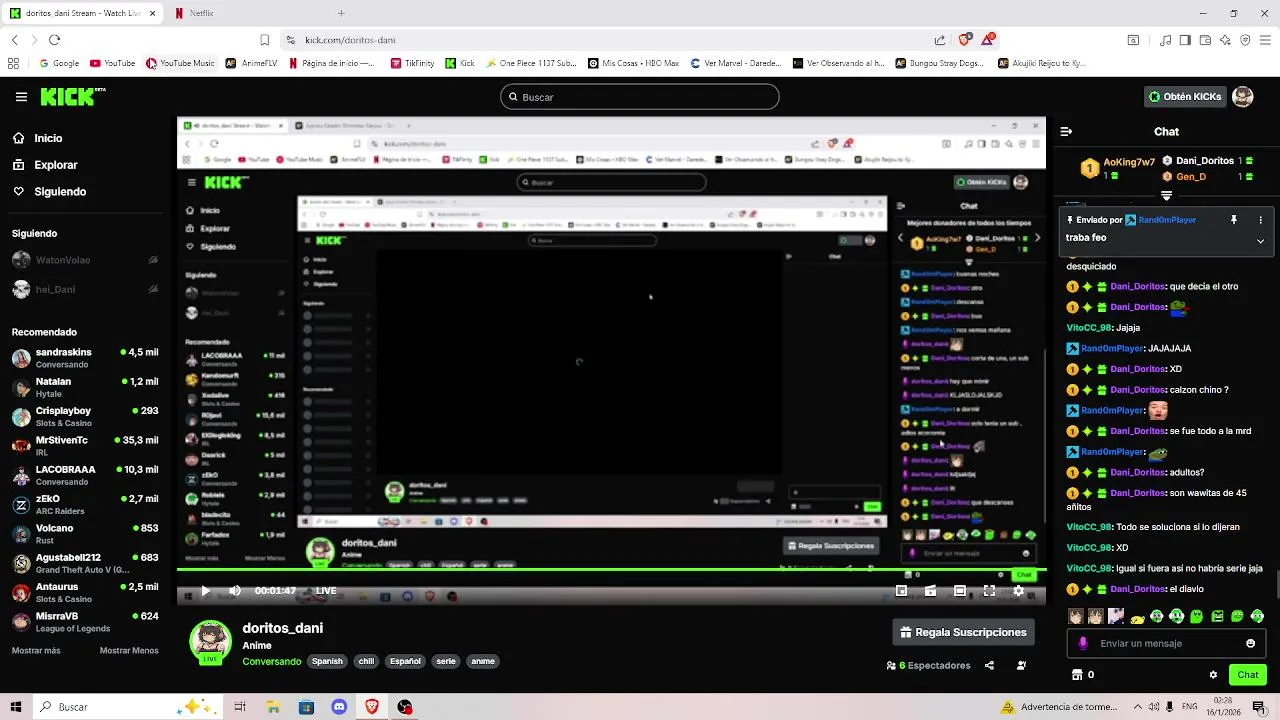Viewport: 1280px width, 720px height.
Task: Open Brave Wallet icon
Action: [x=1205, y=40]
